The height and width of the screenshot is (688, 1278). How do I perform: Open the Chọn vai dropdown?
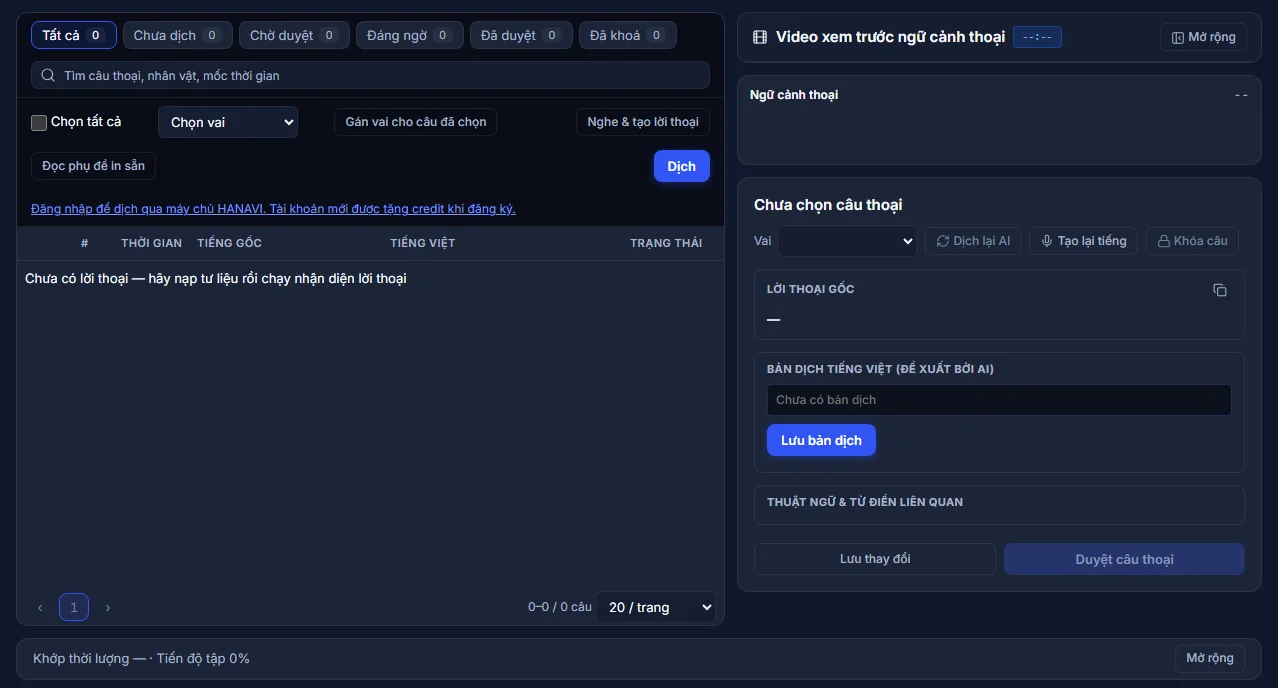click(228, 122)
